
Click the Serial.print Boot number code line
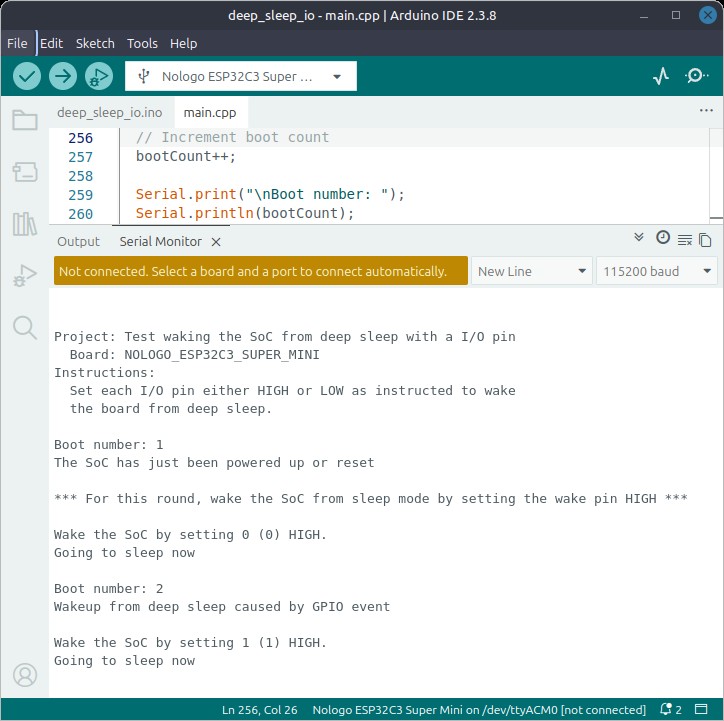(x=270, y=194)
